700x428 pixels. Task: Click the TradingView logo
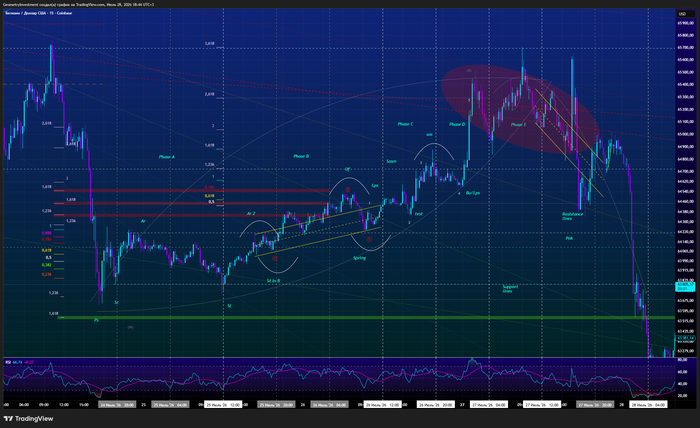(x=28, y=419)
